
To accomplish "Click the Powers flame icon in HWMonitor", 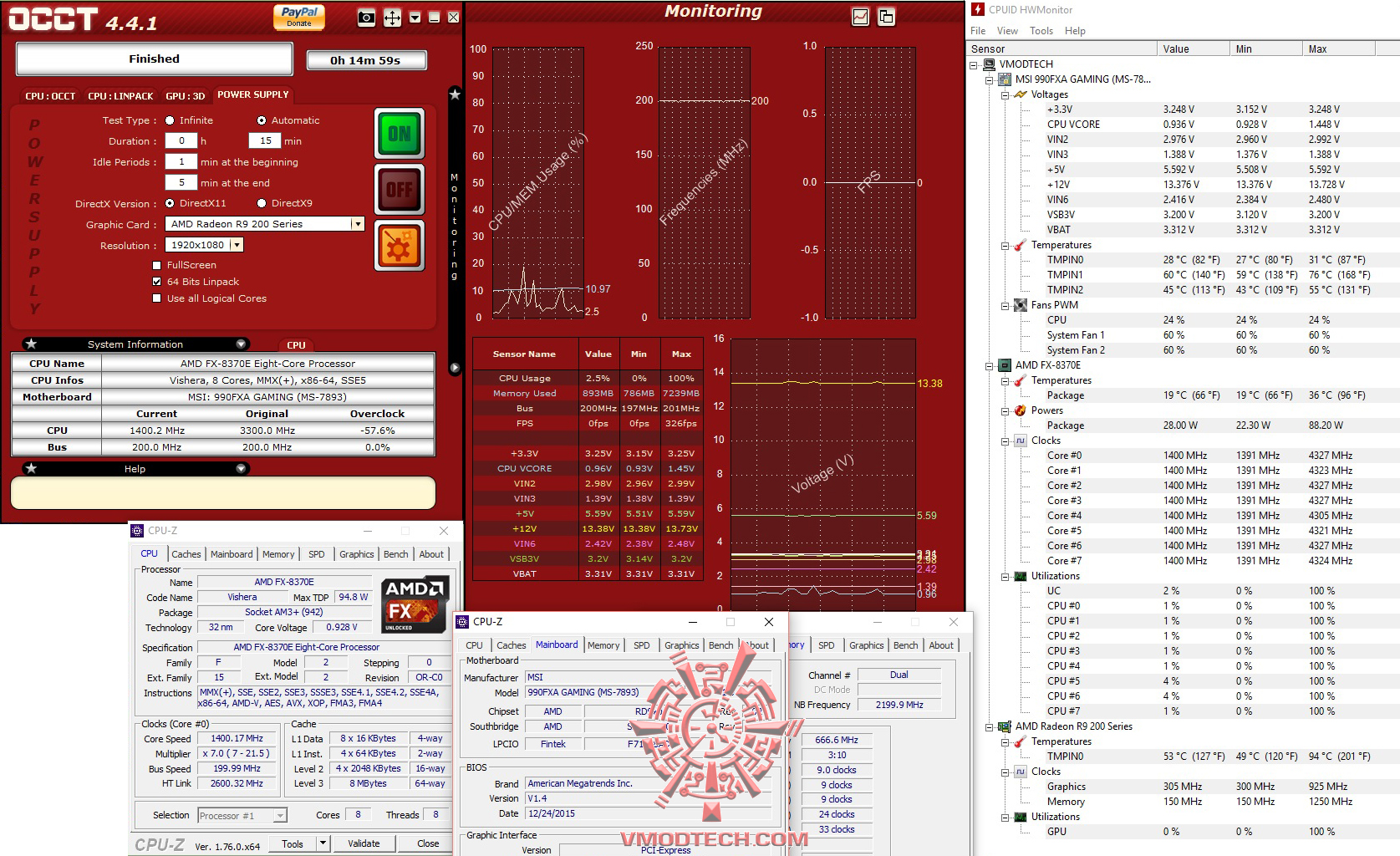I will tap(1021, 410).
